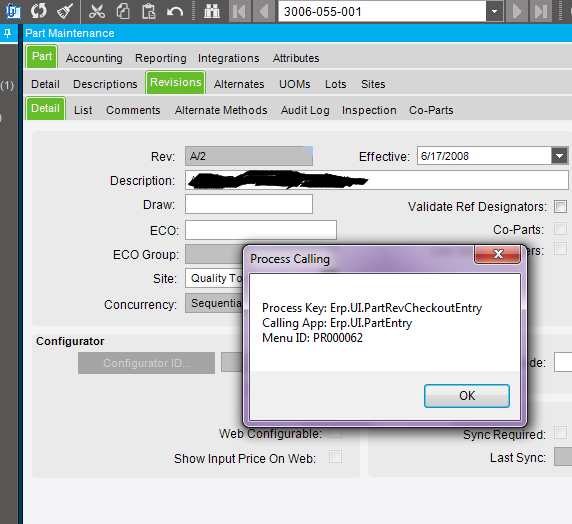Click the Draw input field
Image resolution: width=572 pixels, height=524 pixels.
[249, 204]
